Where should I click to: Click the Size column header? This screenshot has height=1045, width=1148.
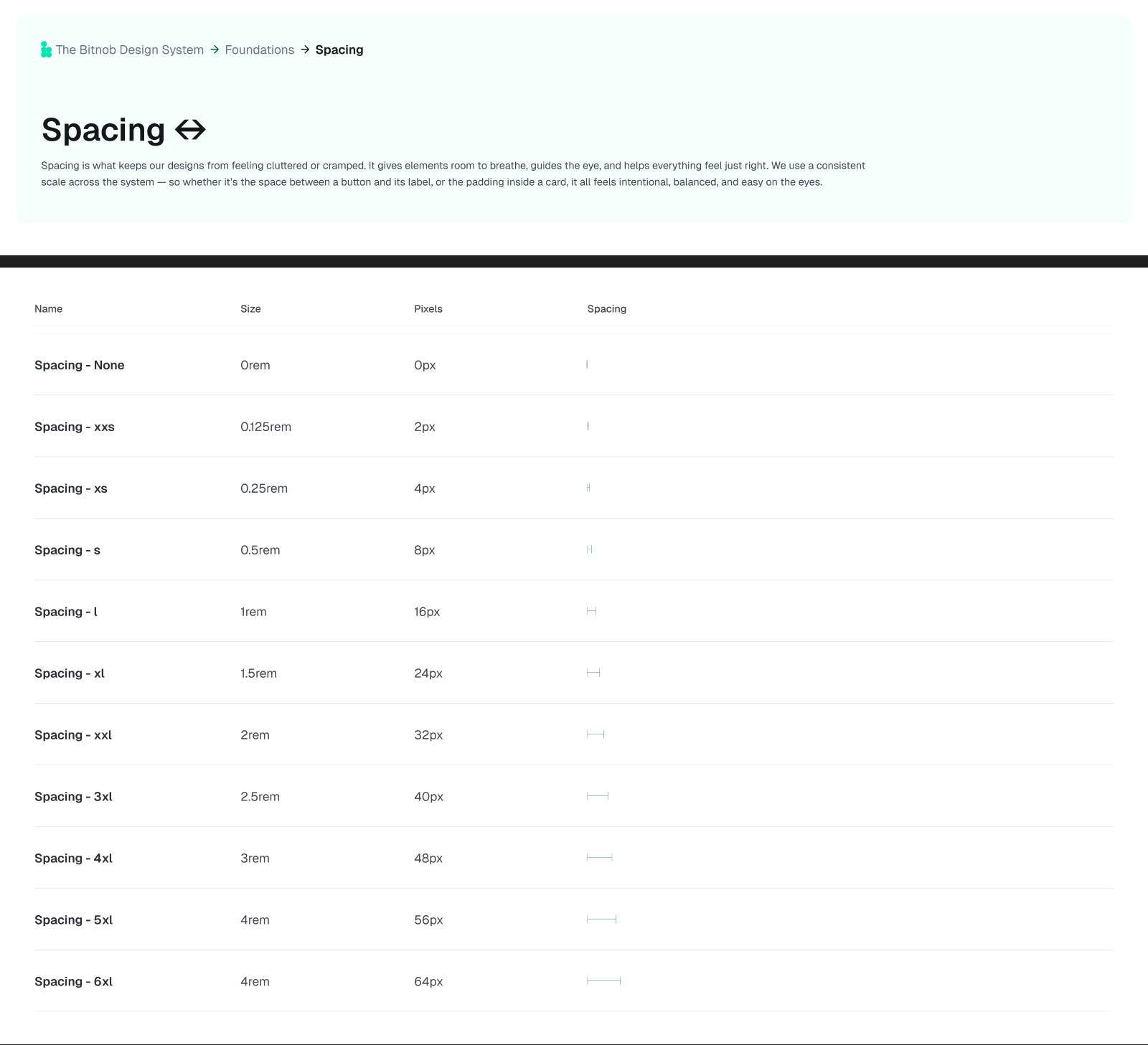point(250,309)
